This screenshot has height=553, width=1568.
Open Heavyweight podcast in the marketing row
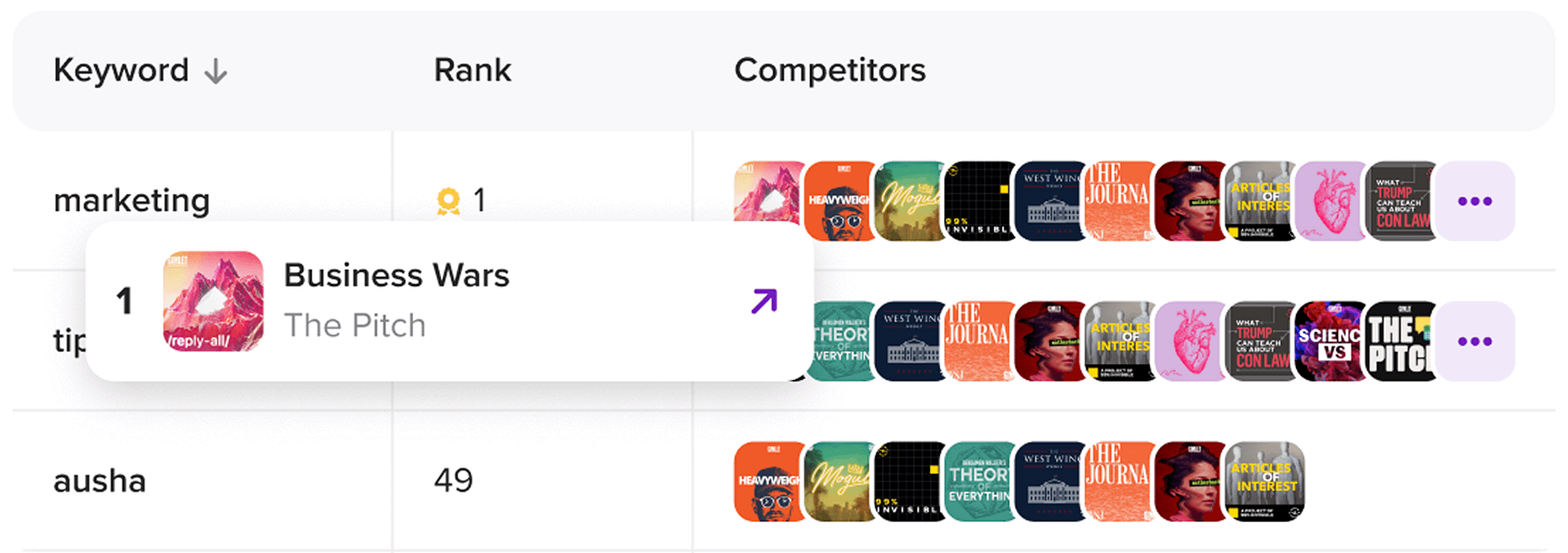838,201
